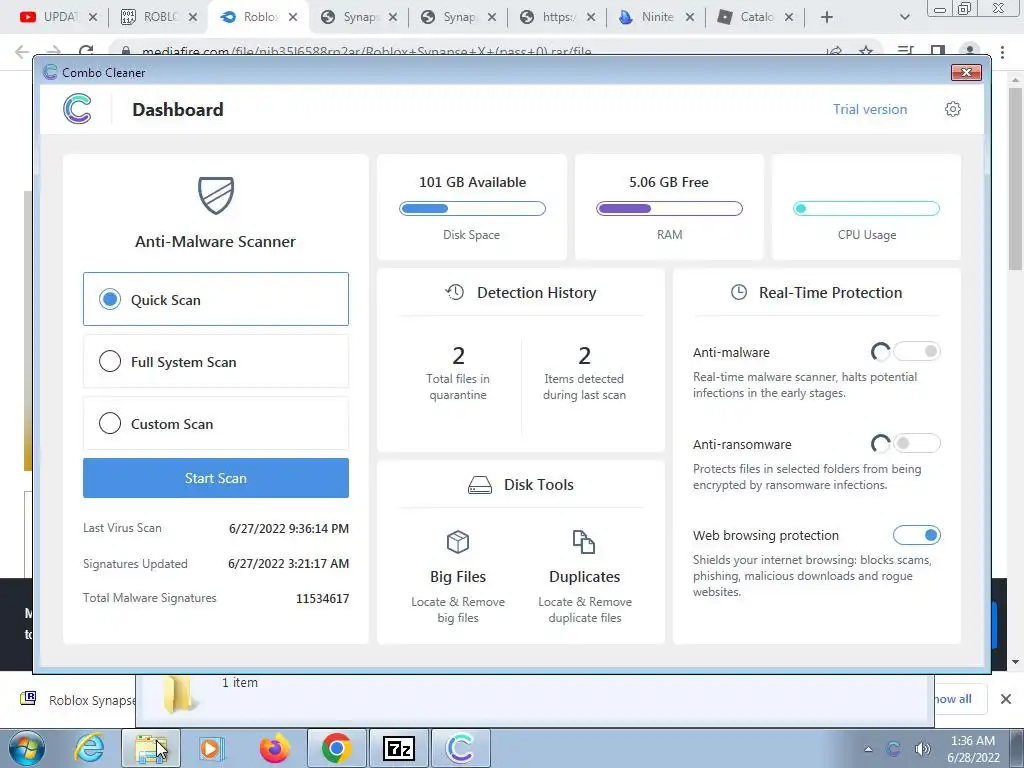The width and height of the screenshot is (1024, 768).
Task: Open new Chrome tab with plus
Action: [827, 17]
